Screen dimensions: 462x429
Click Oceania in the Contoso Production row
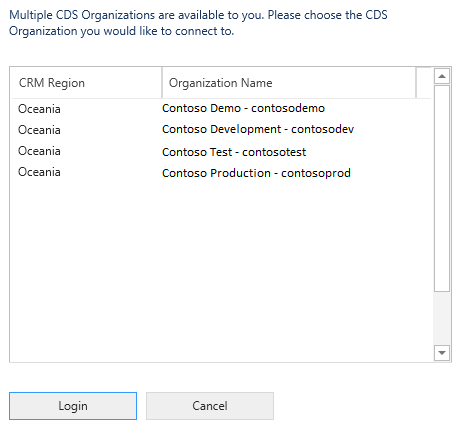coord(39,172)
